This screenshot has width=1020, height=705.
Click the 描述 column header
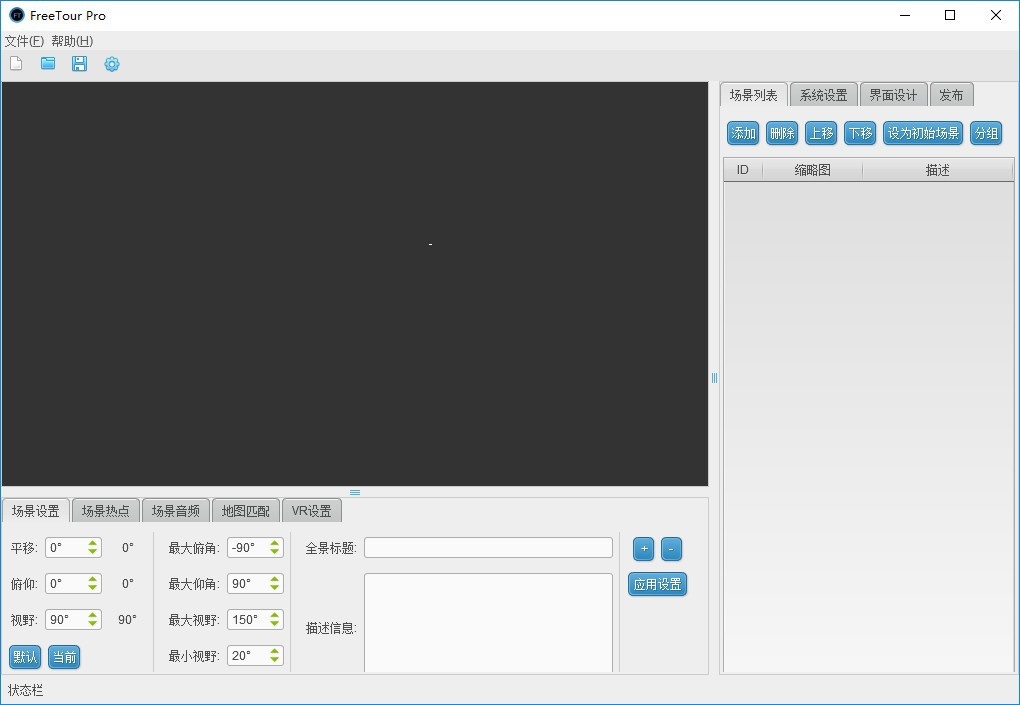click(937, 170)
